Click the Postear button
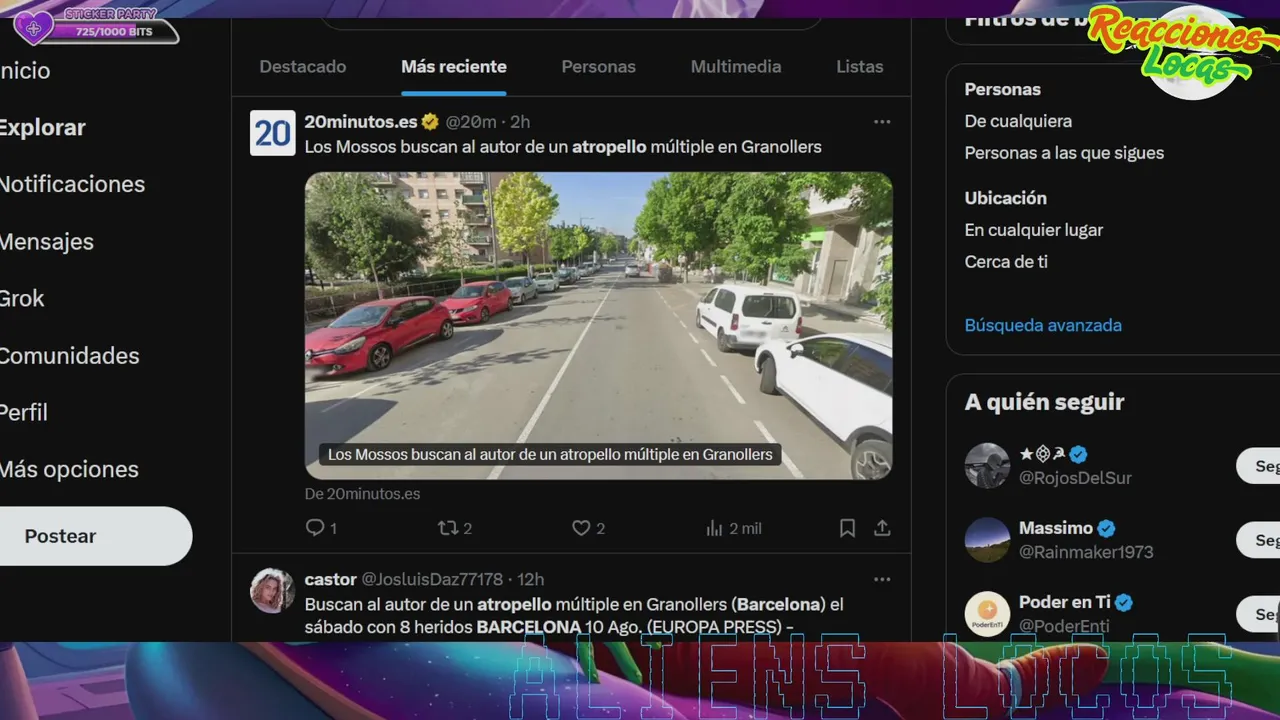This screenshot has height=720, width=1280. tap(94, 536)
